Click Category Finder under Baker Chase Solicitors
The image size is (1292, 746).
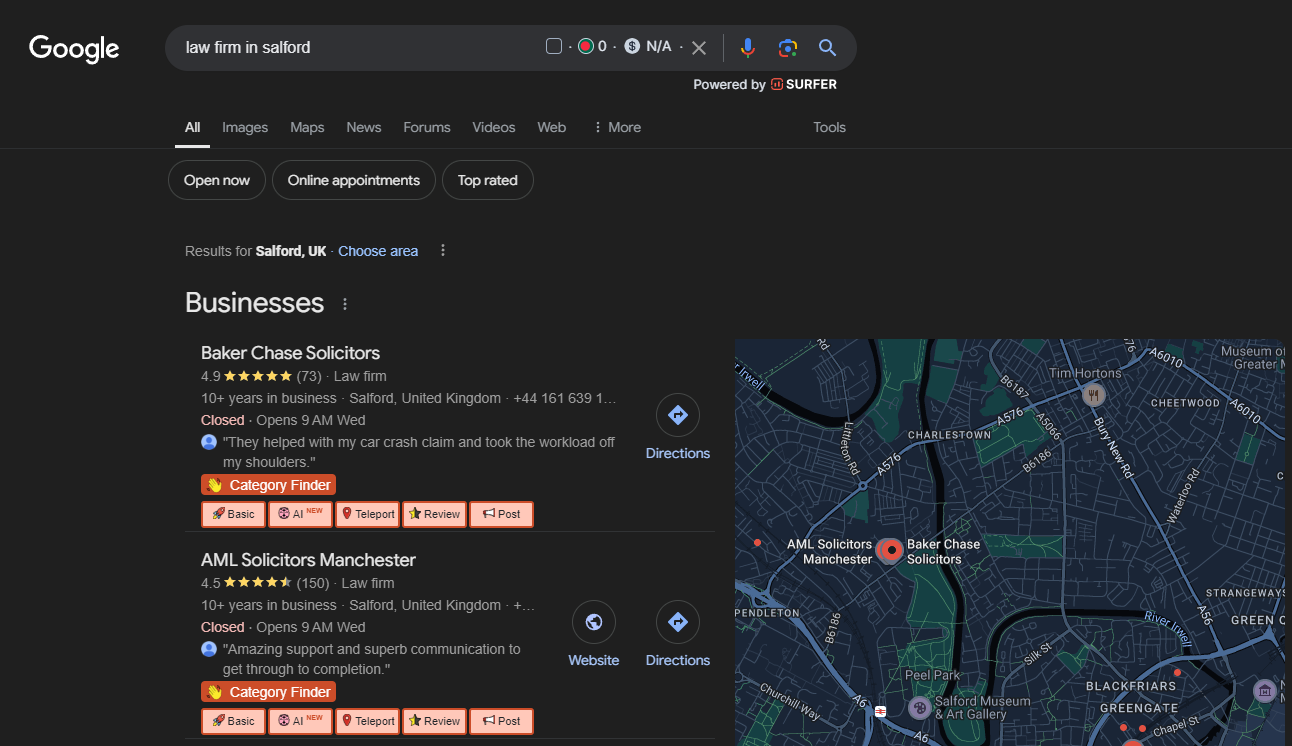(268, 485)
